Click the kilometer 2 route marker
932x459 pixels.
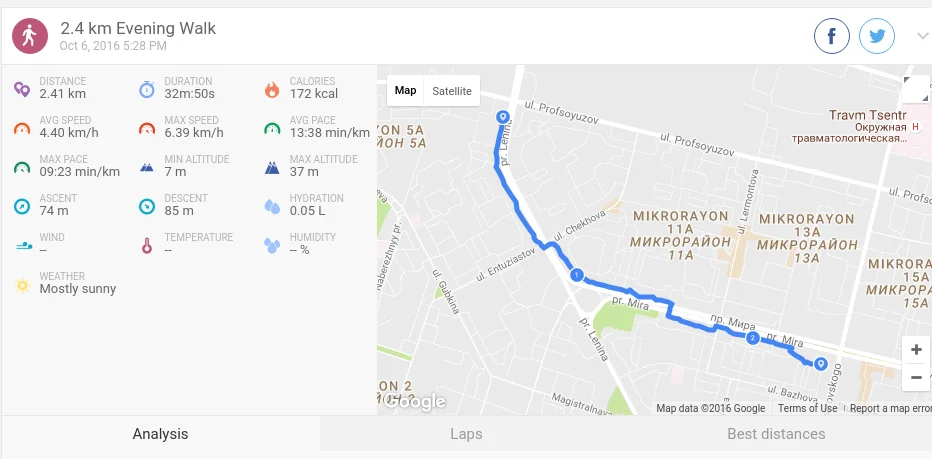[752, 338]
